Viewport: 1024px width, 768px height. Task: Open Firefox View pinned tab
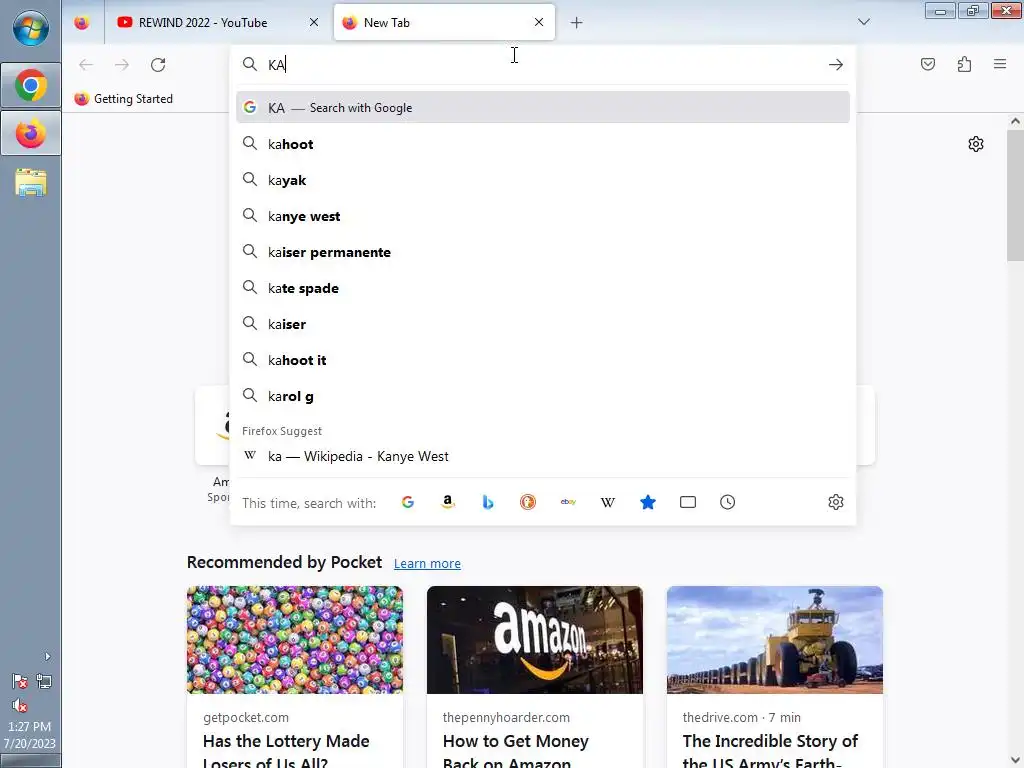point(82,23)
